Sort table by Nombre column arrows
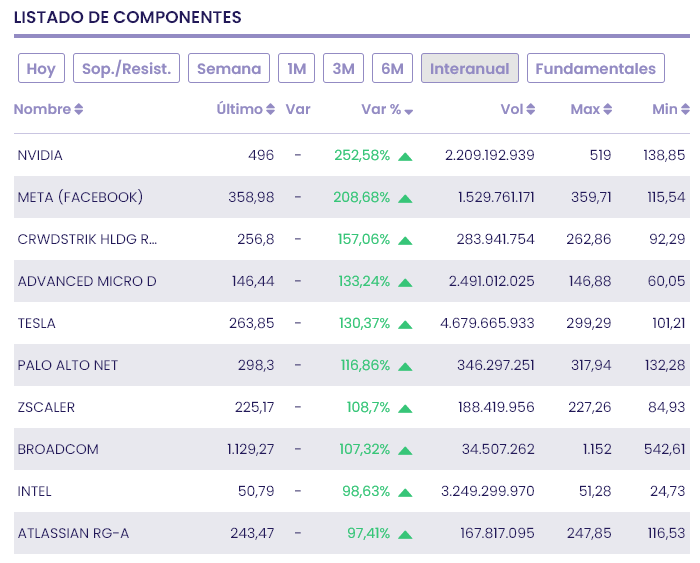Screen dimensions: 700x563 pos(79,110)
